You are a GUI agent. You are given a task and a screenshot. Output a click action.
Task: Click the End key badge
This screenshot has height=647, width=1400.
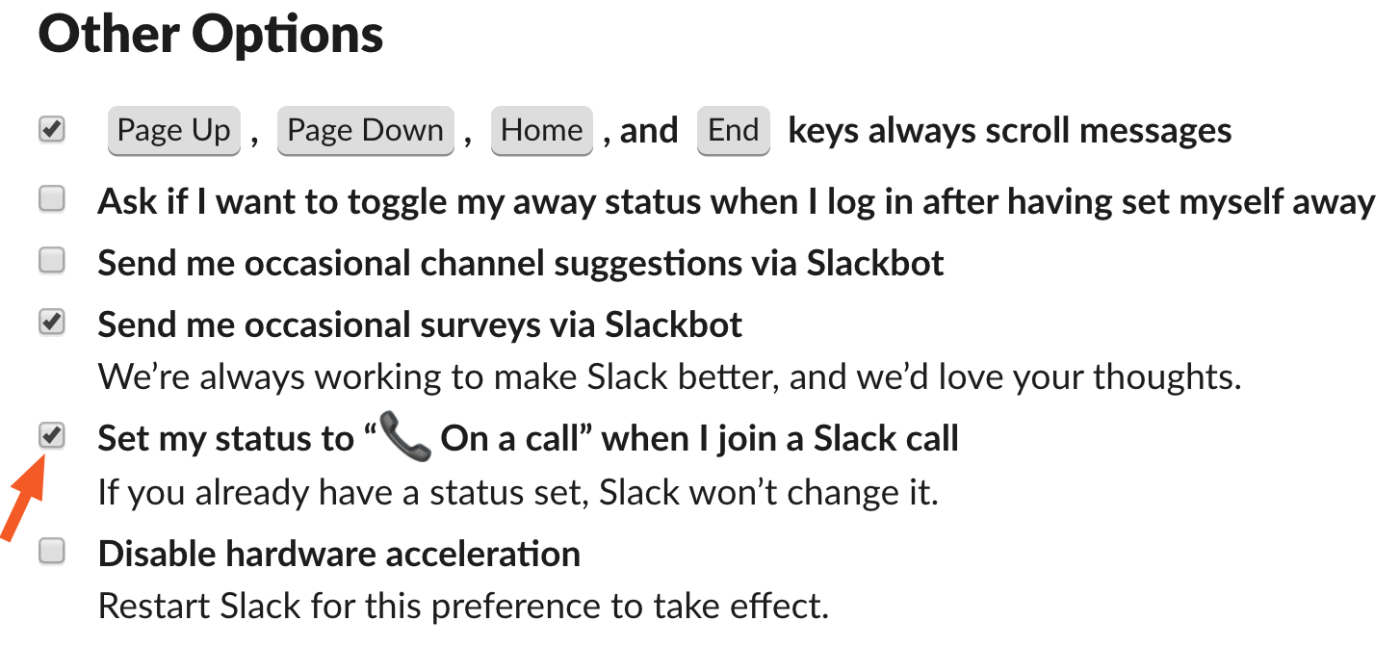733,130
